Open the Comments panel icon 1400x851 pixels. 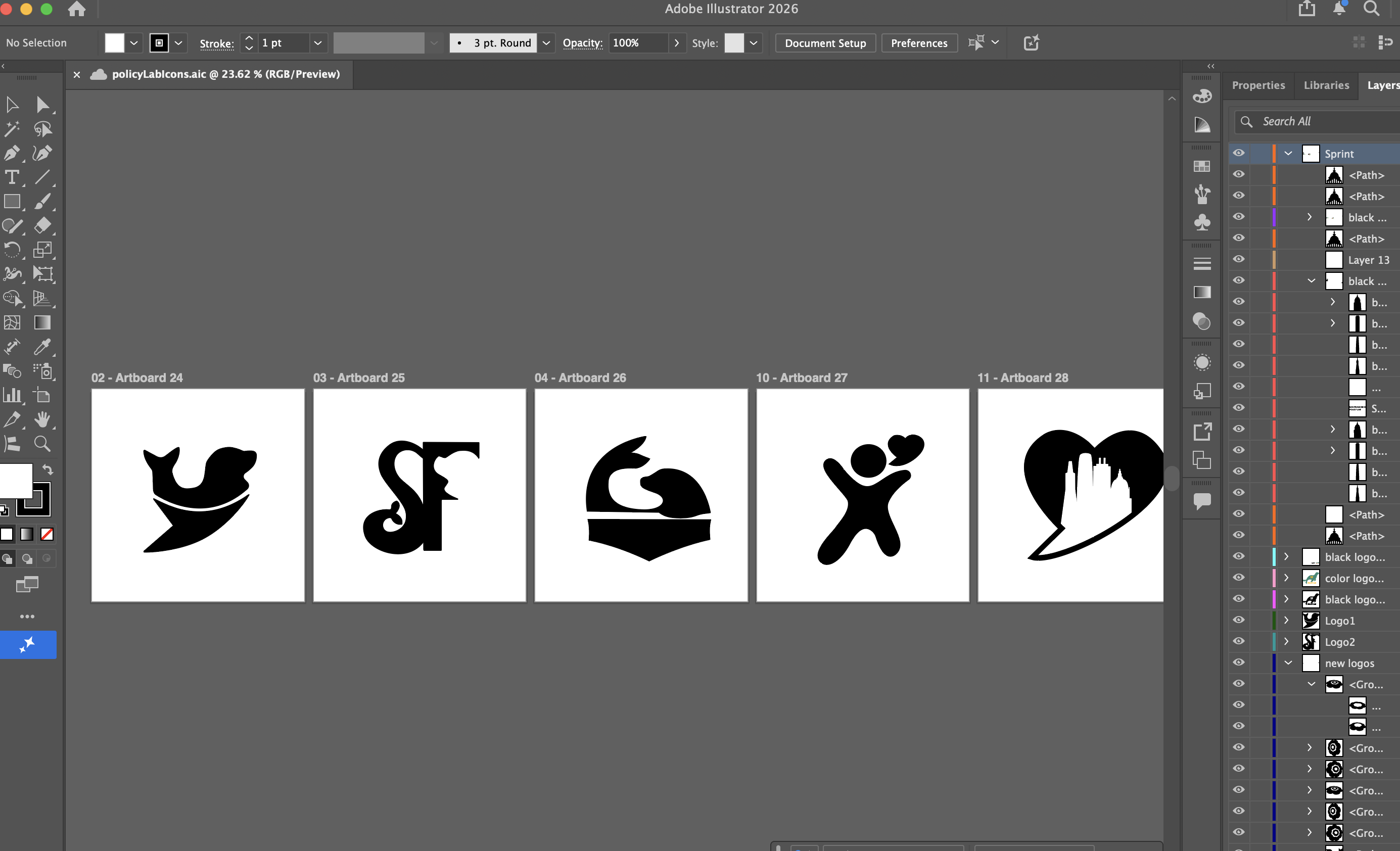1202,501
